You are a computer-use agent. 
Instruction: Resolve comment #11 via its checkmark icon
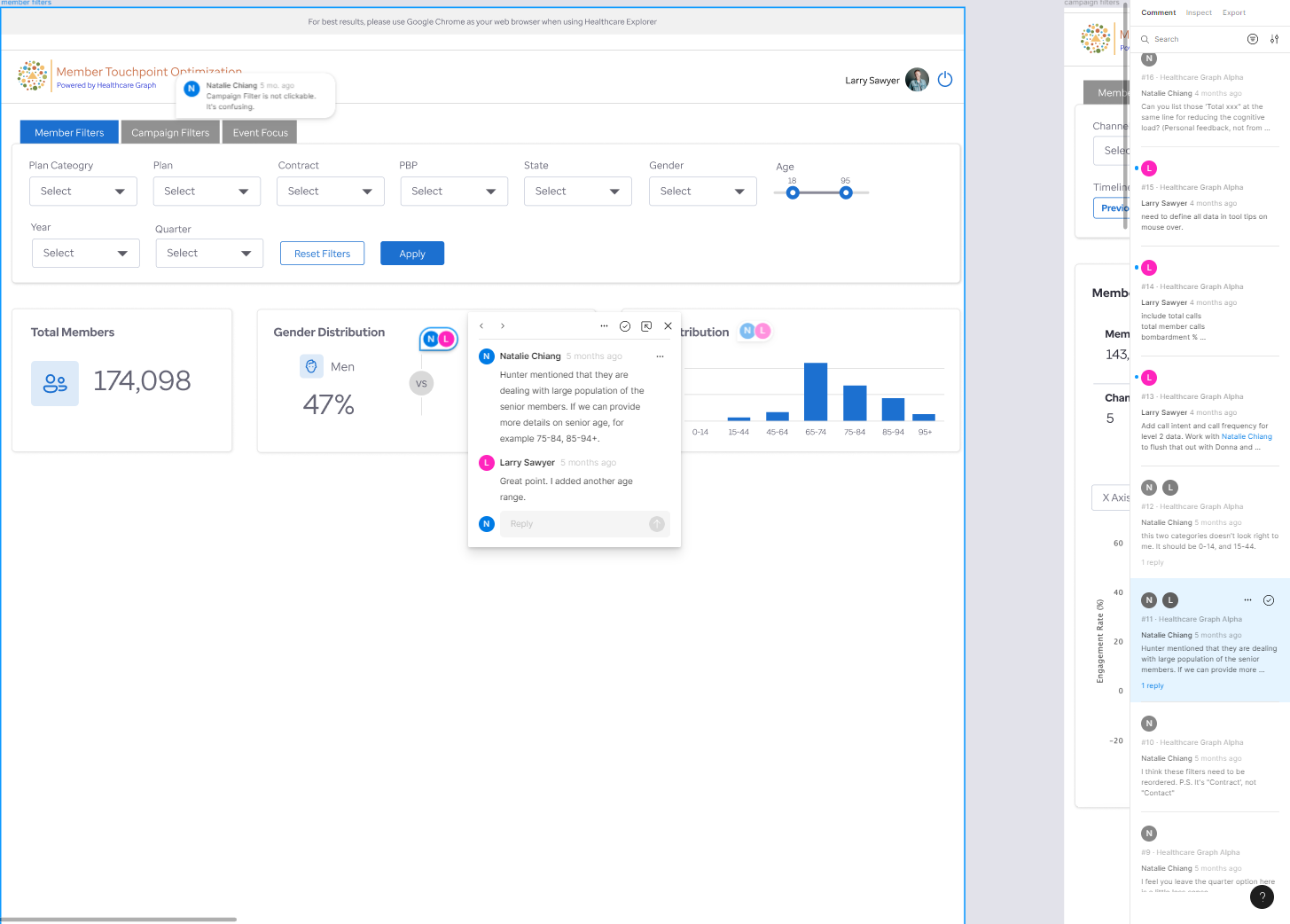pos(1269,600)
